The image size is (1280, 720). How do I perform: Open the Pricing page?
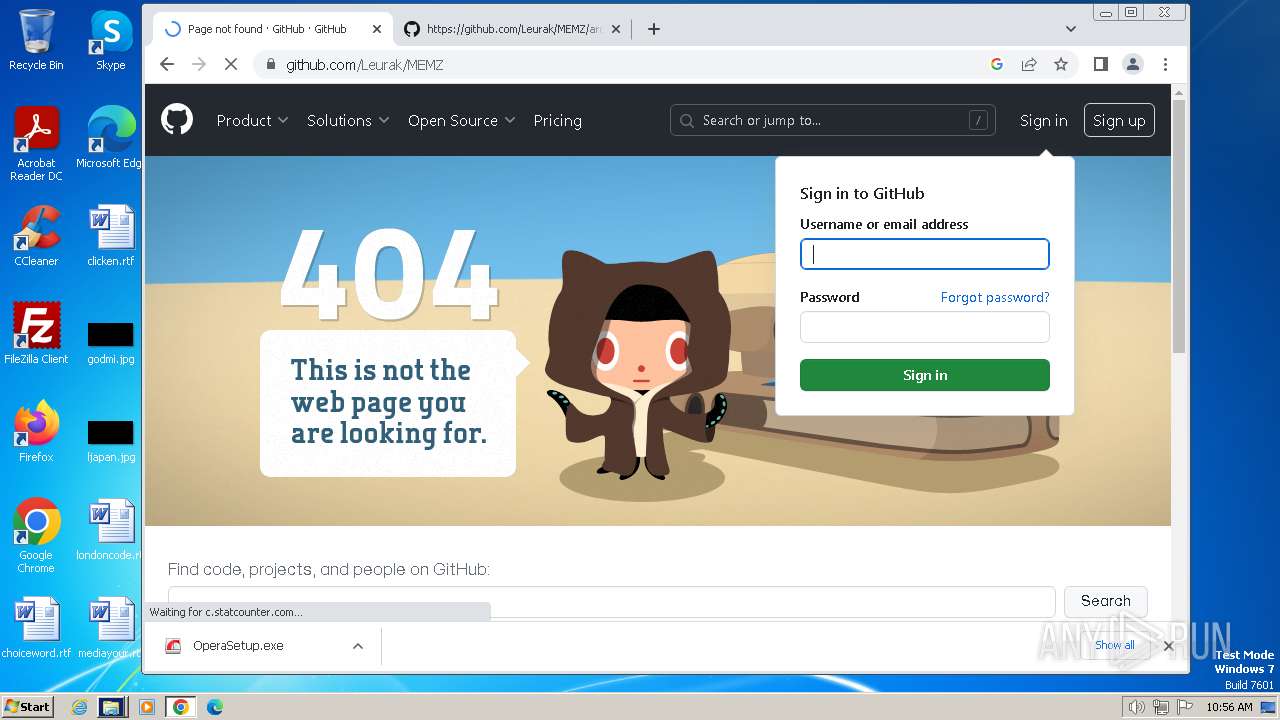557,120
